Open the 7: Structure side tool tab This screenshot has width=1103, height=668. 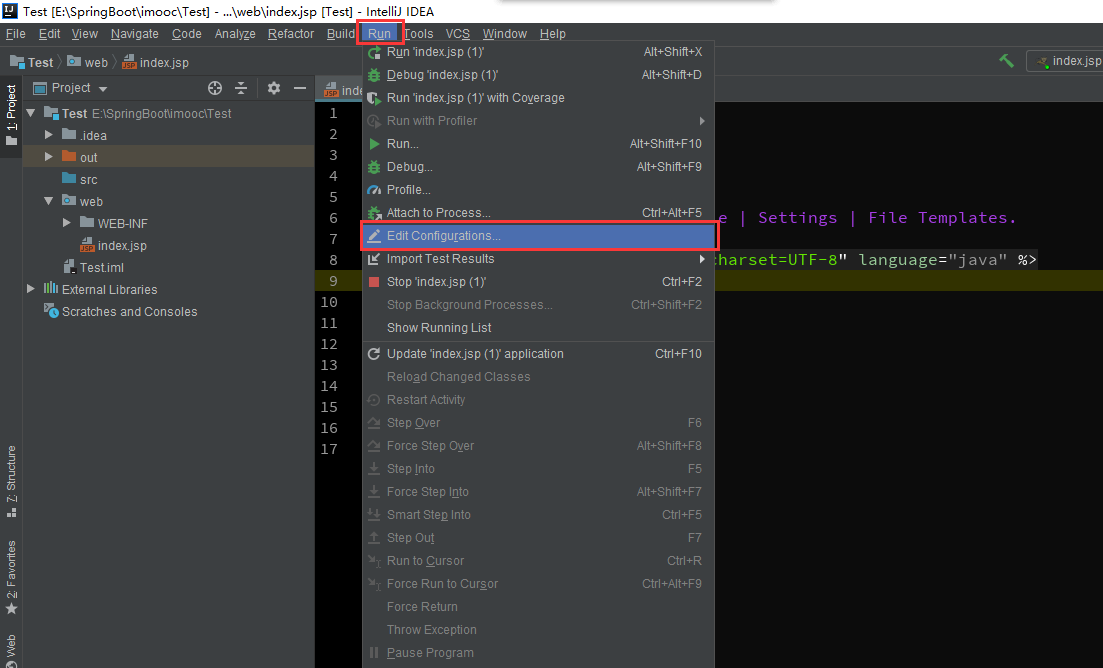(x=11, y=482)
